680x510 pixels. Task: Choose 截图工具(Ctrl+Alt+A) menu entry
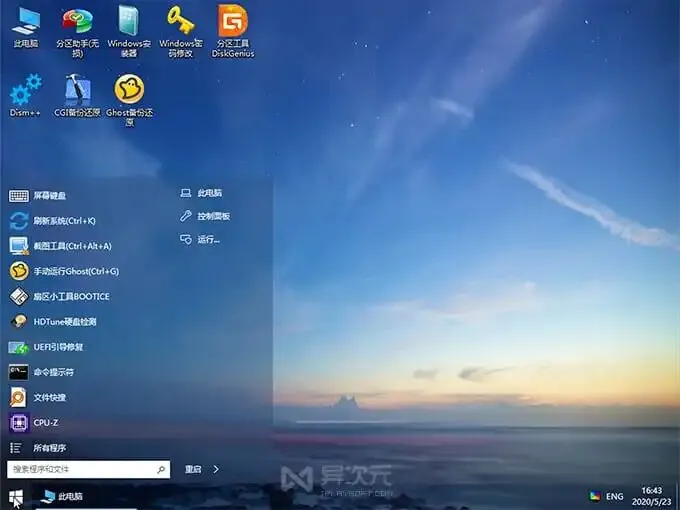tap(72, 246)
